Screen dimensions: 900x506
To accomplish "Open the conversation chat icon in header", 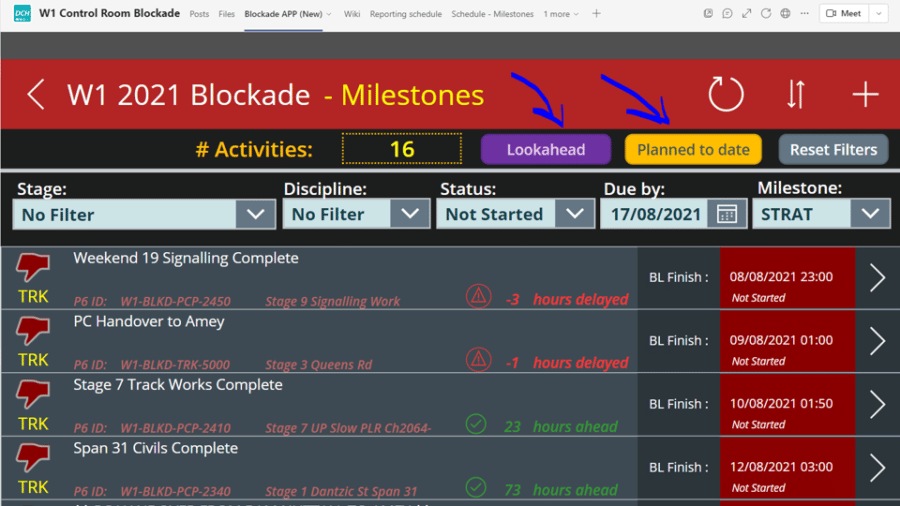I will (x=727, y=13).
